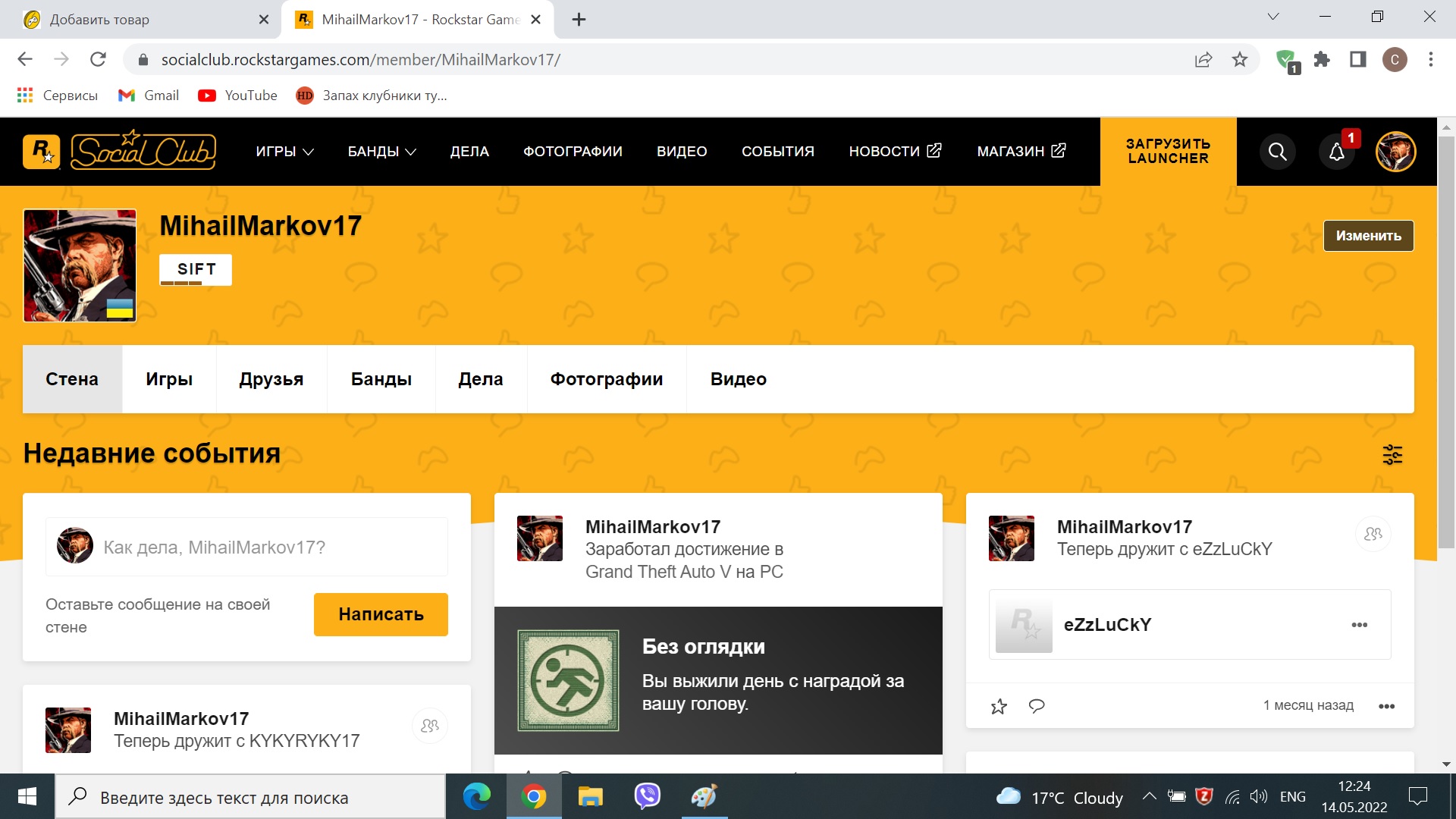Open ФОТОГРАФИИ in the top navigation
Screen dimensions: 1456x819
pos(573,152)
